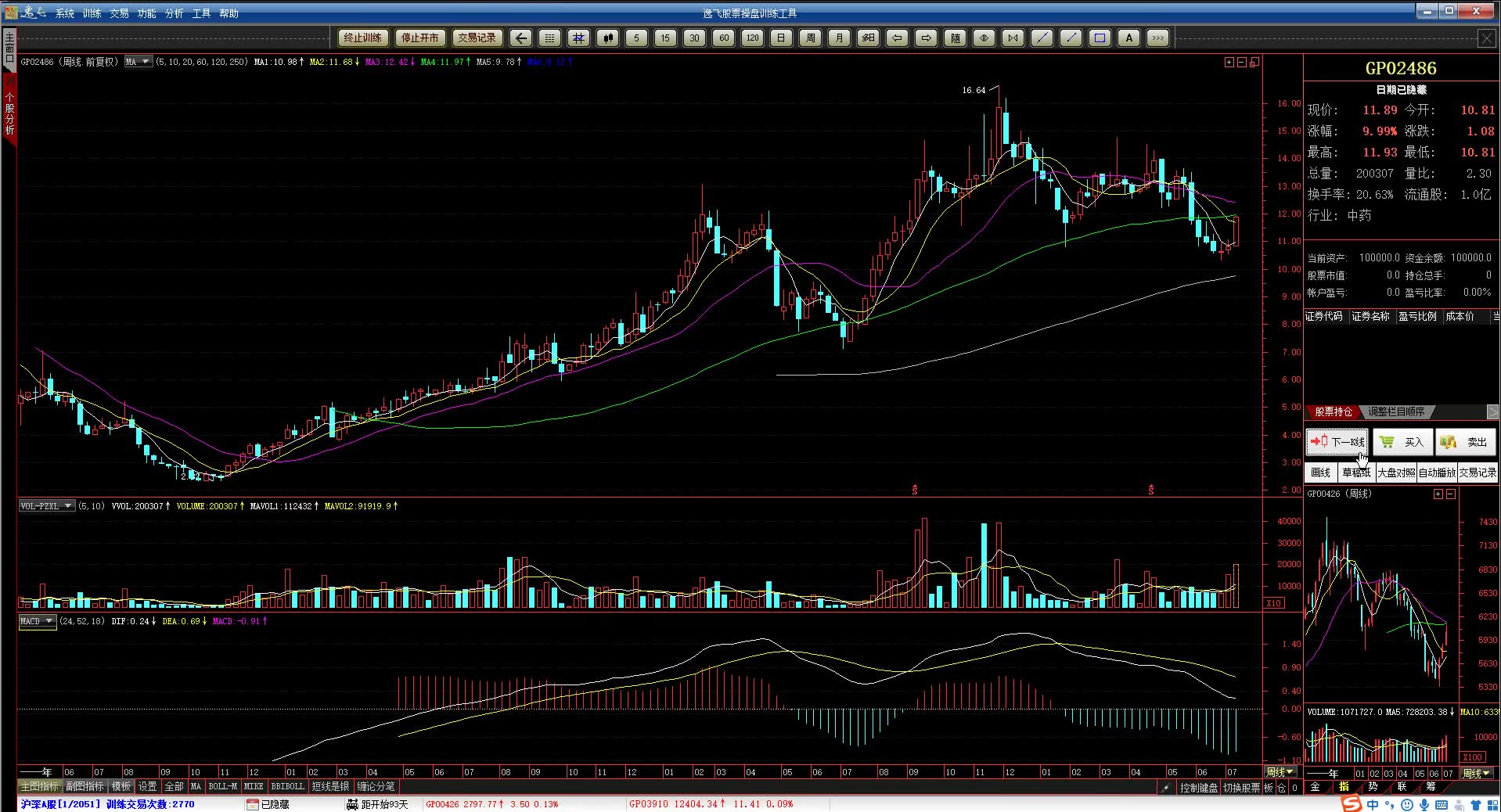Open main chart 周线 period dropdown

(1280, 772)
